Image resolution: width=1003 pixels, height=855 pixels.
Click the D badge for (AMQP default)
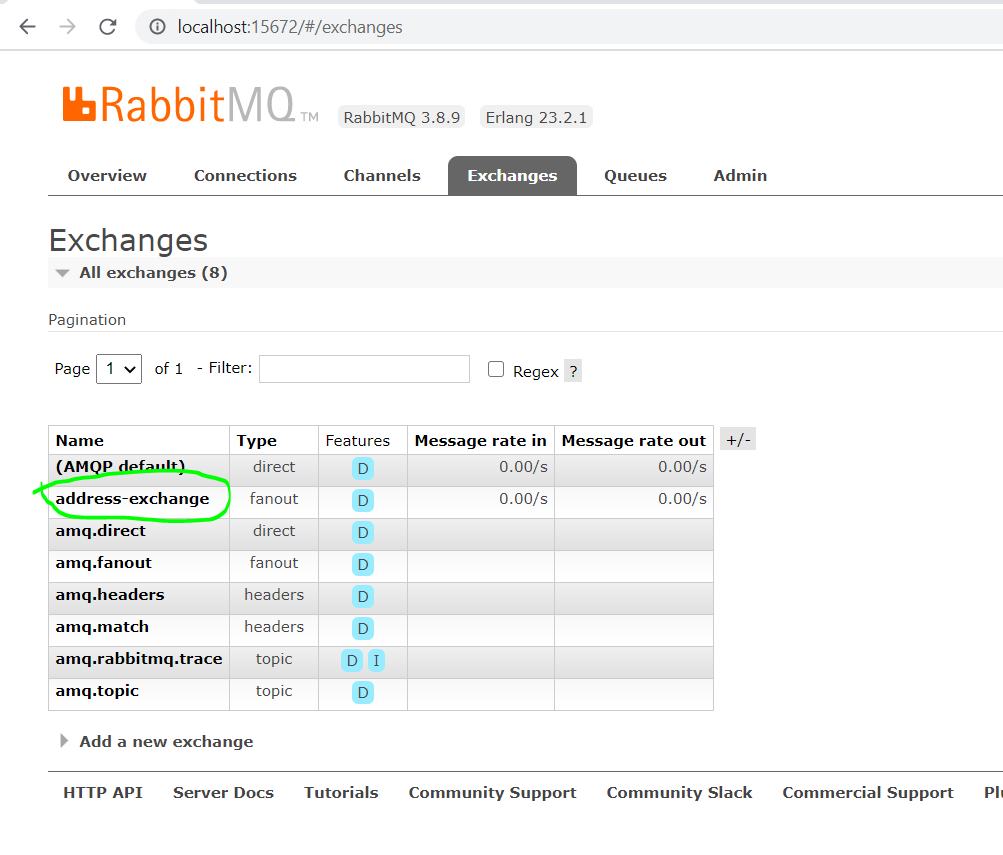(363, 469)
